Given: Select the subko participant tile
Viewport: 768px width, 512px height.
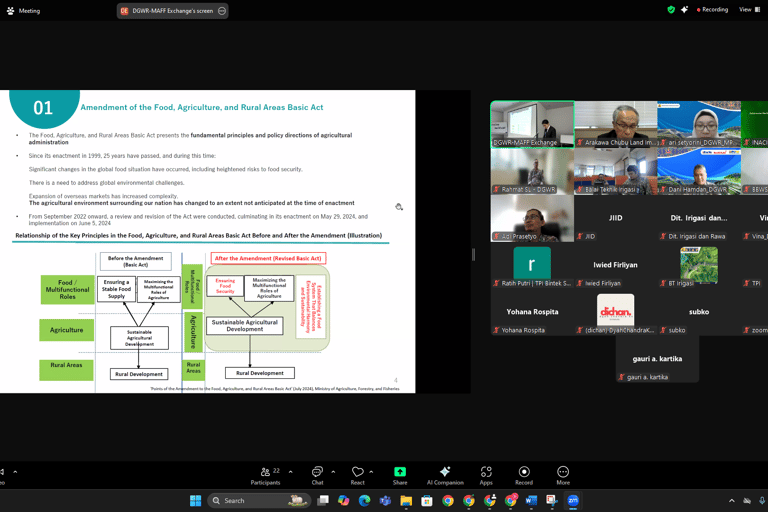Looking at the screenshot, I should [x=699, y=312].
